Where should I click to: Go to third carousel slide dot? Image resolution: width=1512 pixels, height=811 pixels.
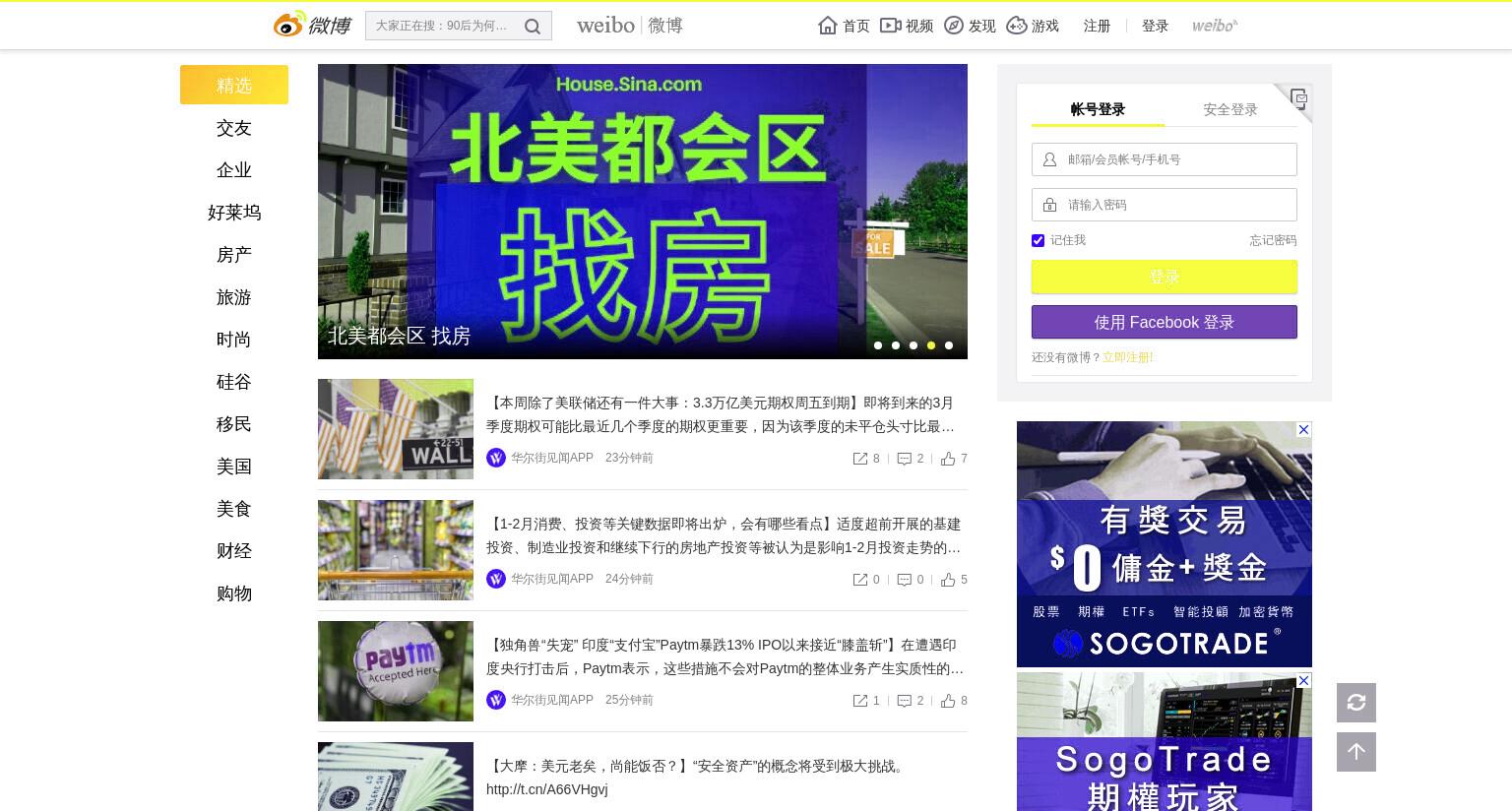913,345
